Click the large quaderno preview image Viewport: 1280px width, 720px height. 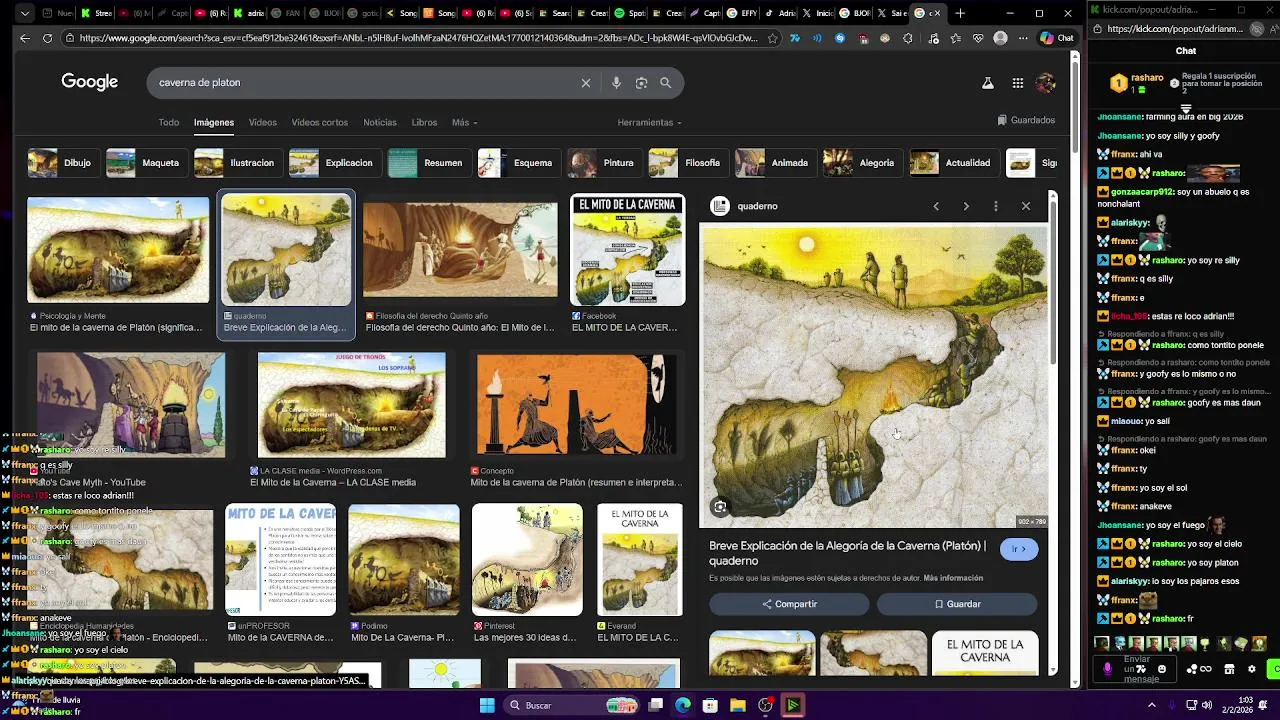874,375
